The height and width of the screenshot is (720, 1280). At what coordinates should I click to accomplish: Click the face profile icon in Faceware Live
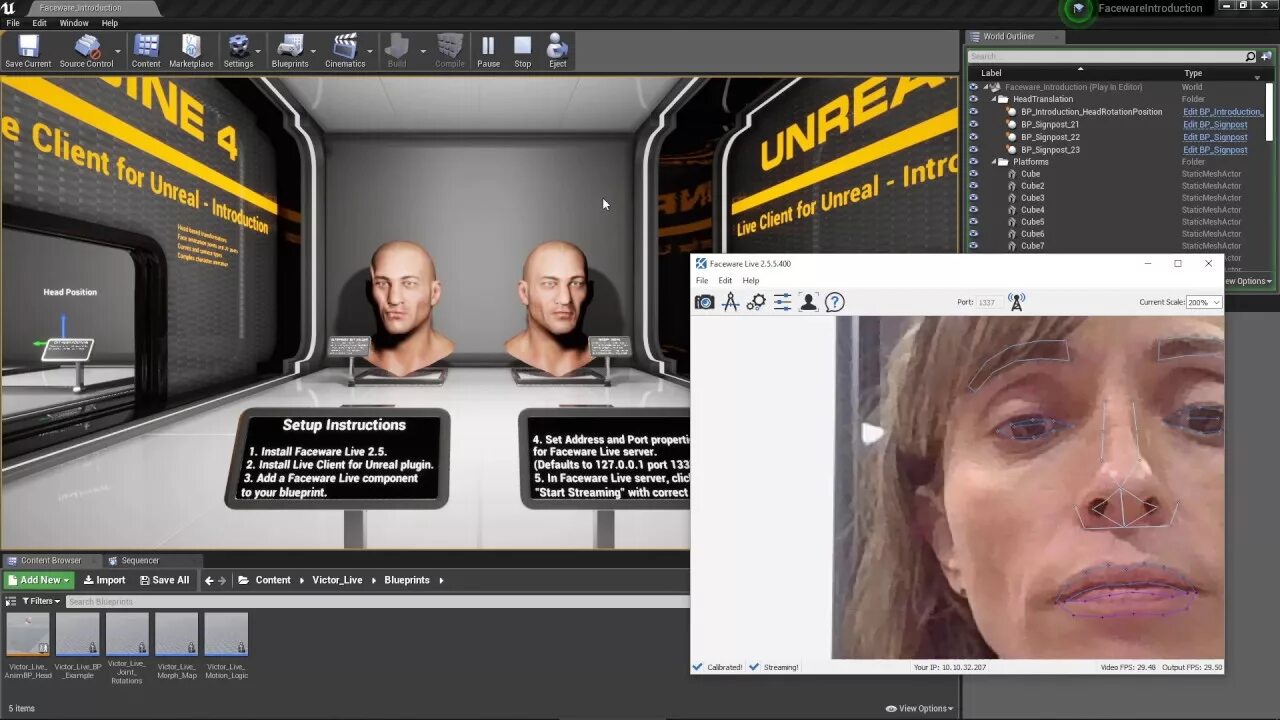pyautogui.click(x=809, y=302)
